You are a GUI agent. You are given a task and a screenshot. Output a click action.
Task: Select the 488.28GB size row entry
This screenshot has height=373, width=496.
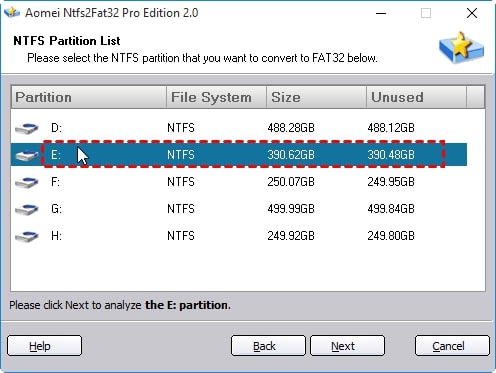click(x=291, y=128)
